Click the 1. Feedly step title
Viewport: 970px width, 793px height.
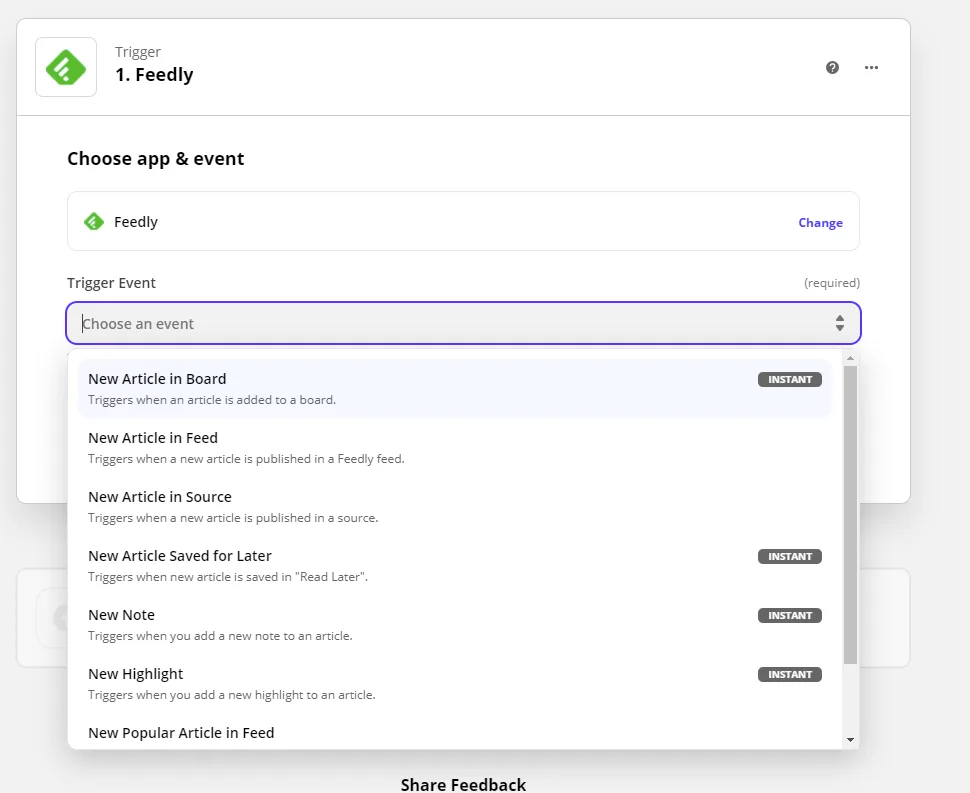154,75
